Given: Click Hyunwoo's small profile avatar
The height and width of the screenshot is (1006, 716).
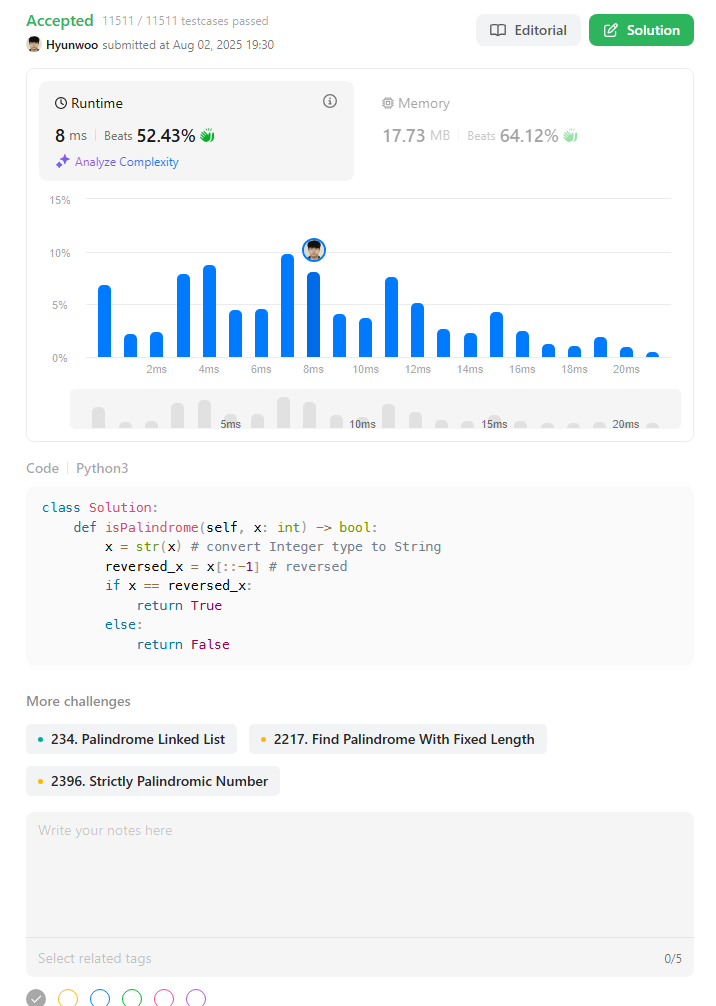Looking at the screenshot, I should [34, 45].
